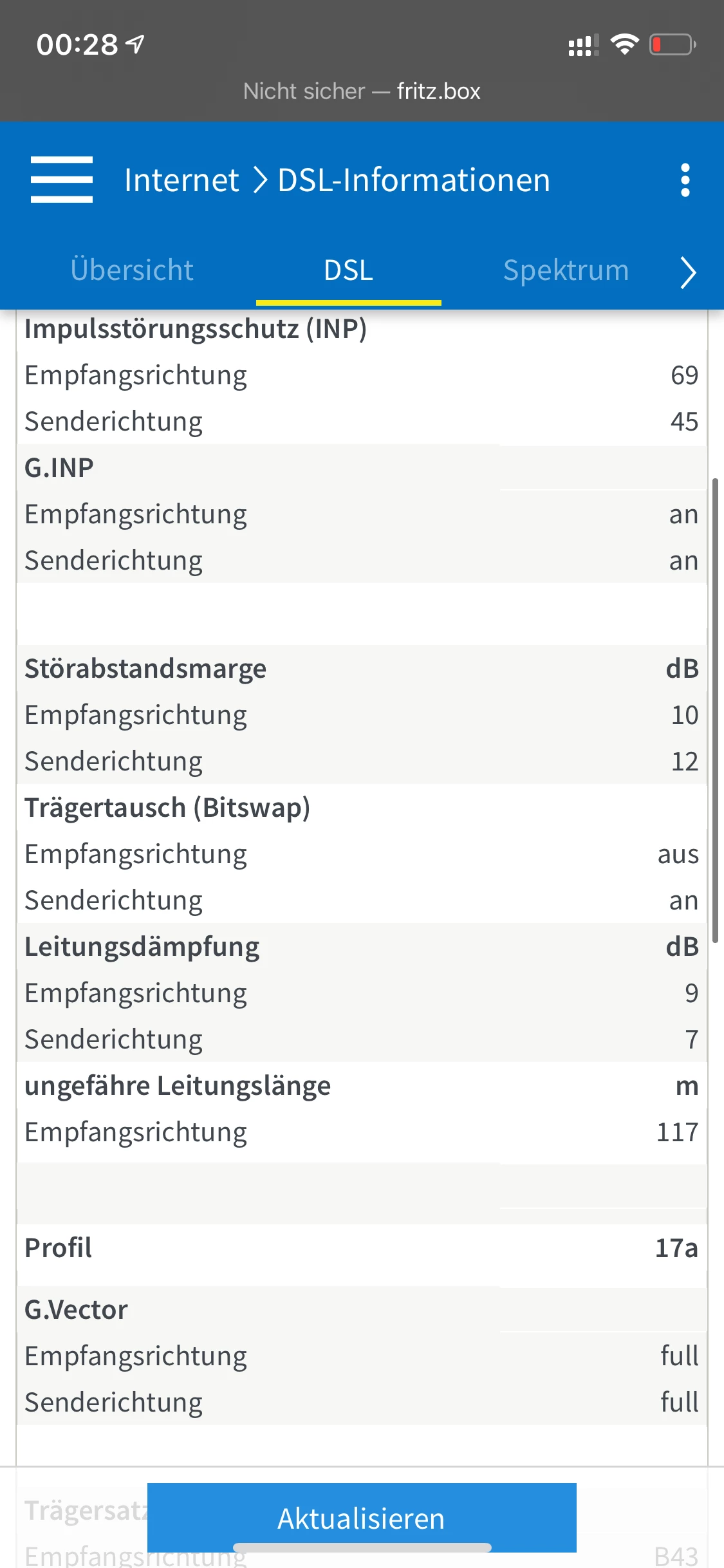Tap the location arrow beside the time
This screenshot has height=1568, width=724.
pos(135,44)
